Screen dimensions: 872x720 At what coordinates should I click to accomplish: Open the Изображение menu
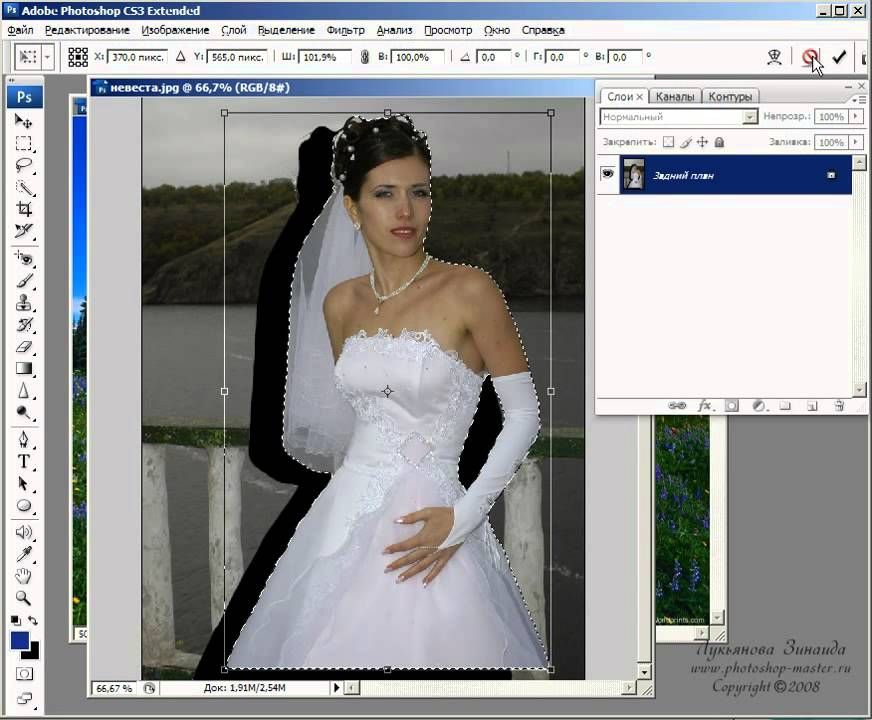[x=175, y=30]
